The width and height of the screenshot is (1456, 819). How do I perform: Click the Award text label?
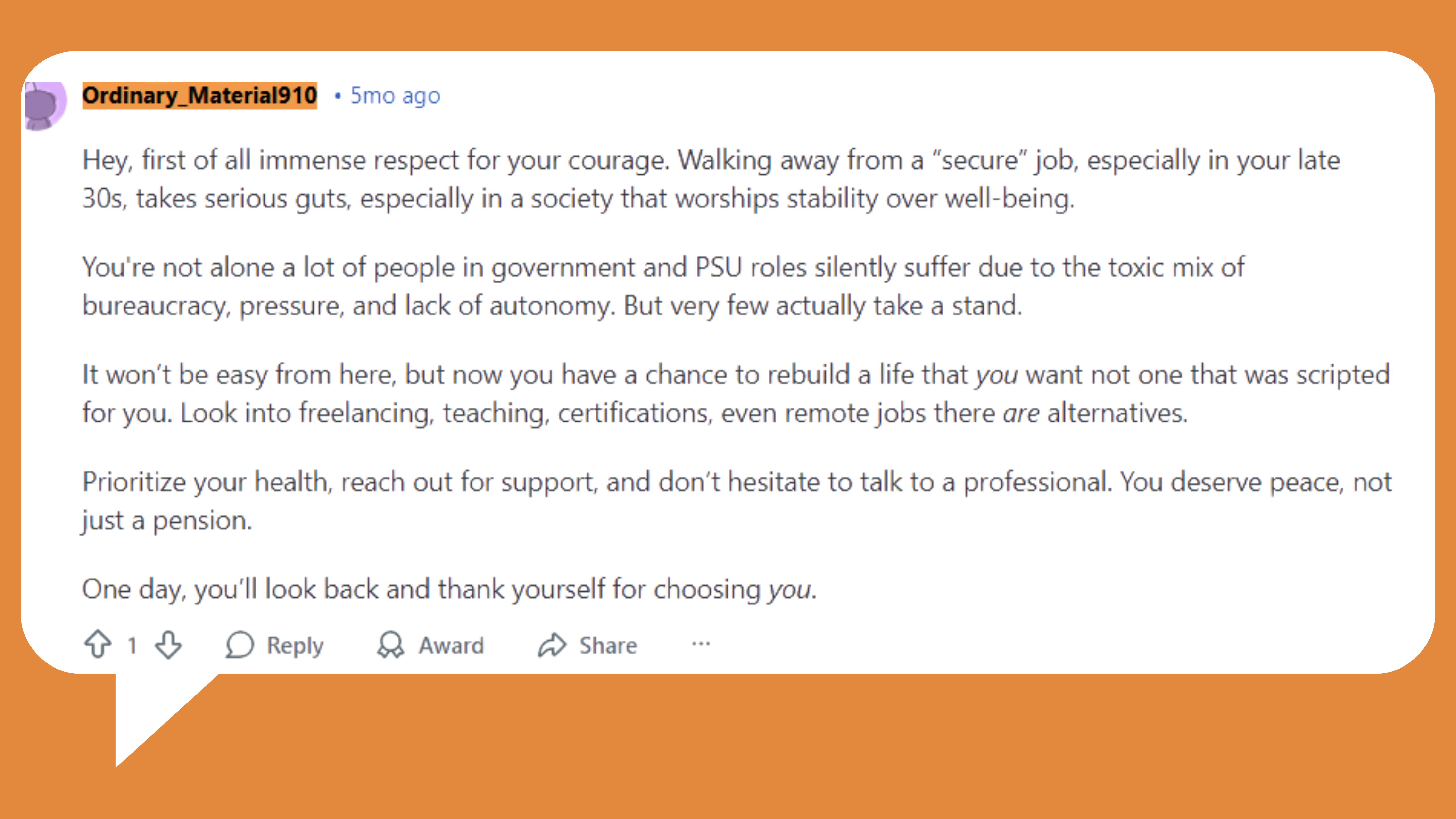click(x=451, y=645)
